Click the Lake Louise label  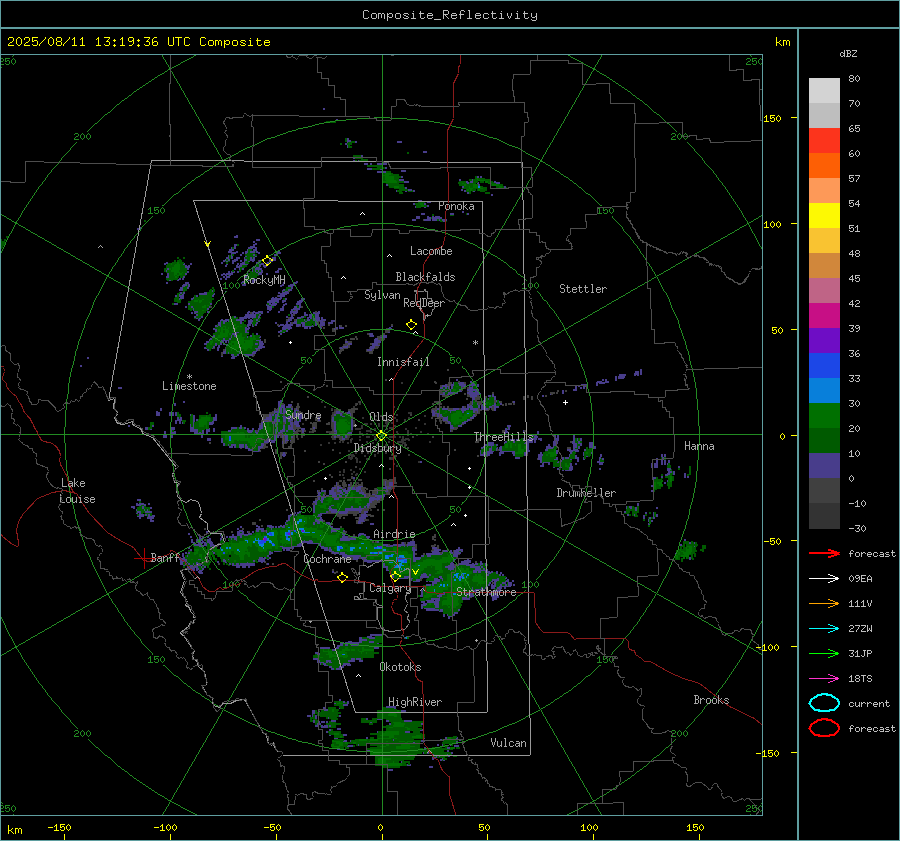coord(77,491)
